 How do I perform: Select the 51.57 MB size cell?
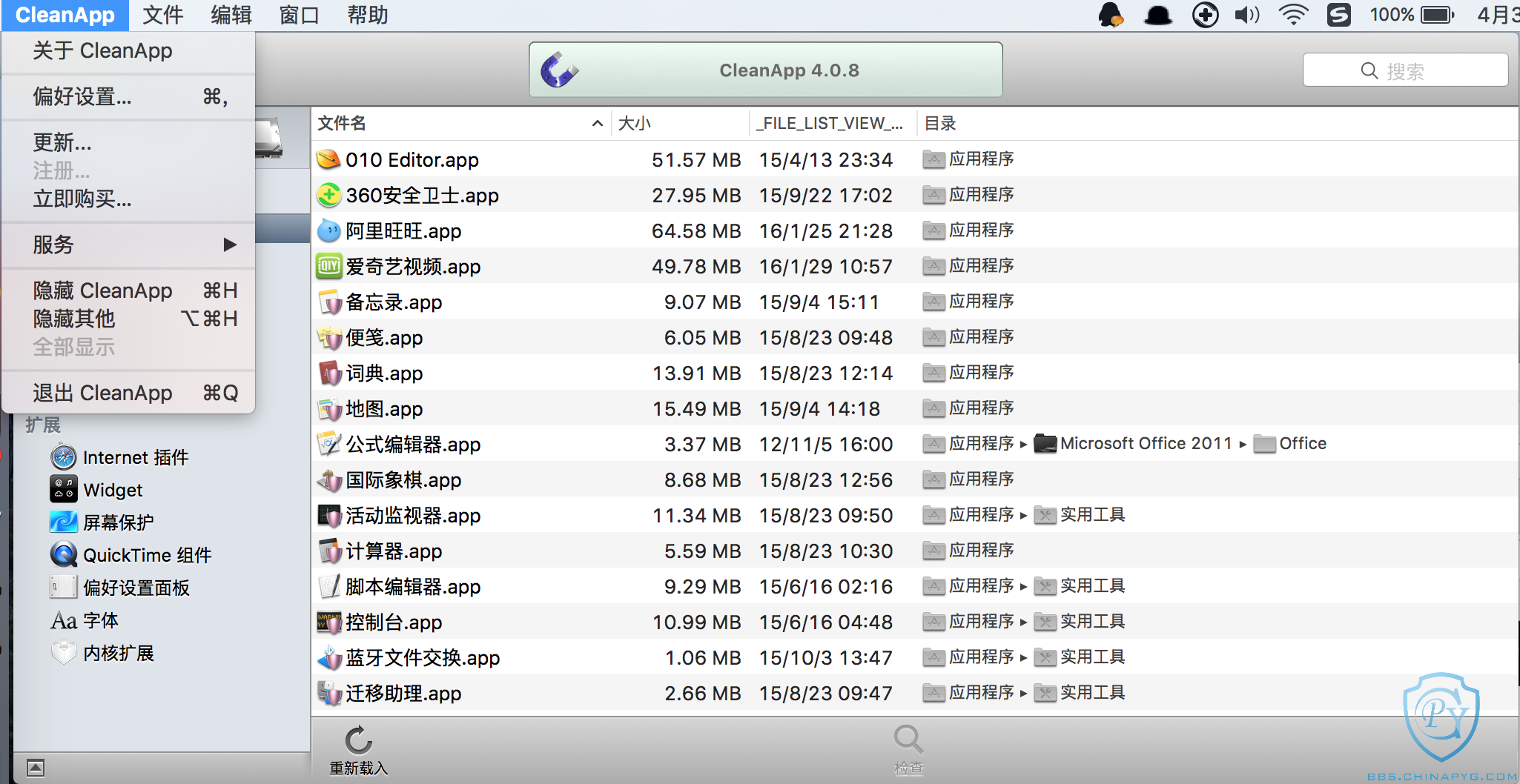696,159
